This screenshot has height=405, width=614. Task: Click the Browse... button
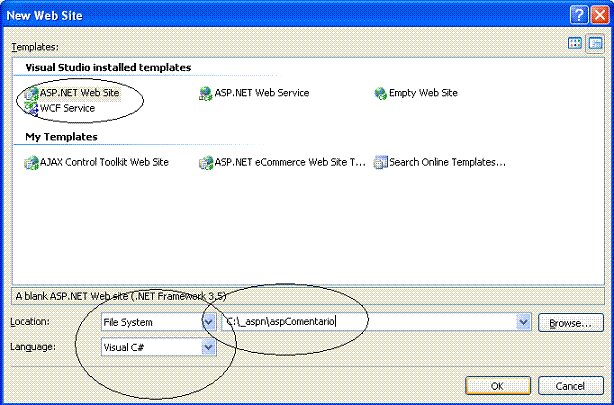tap(571, 323)
